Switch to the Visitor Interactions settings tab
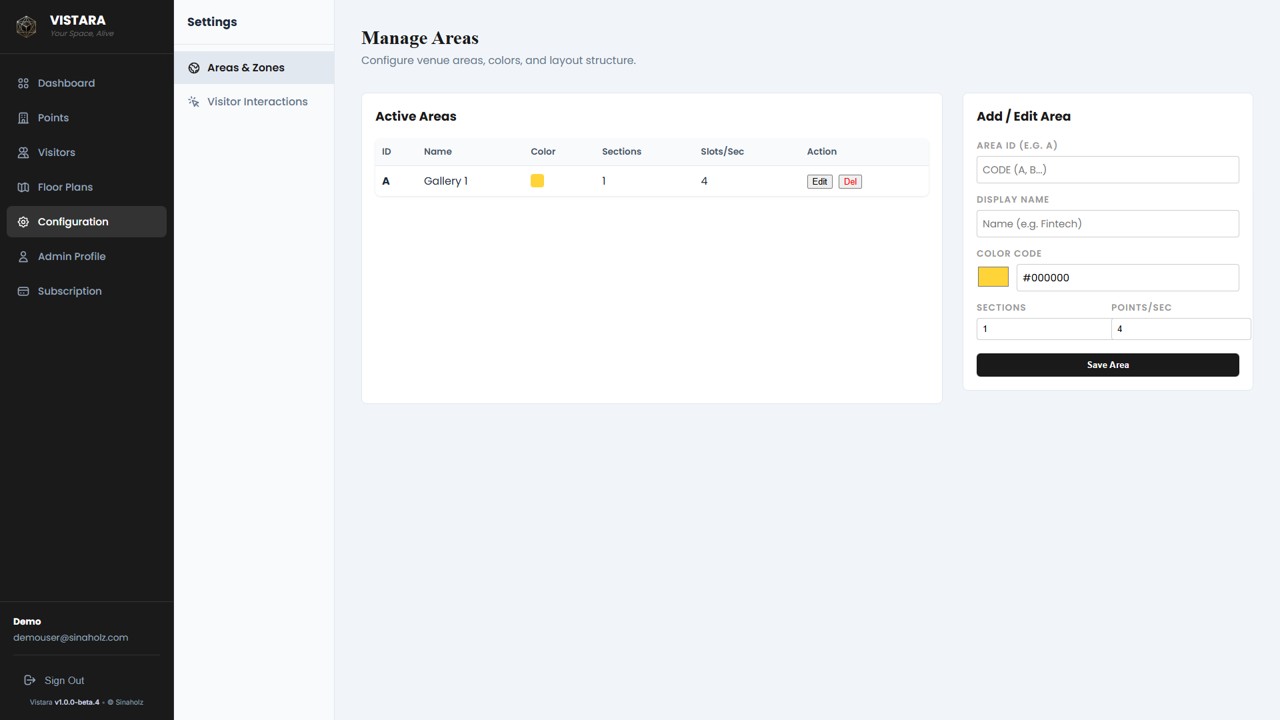The height and width of the screenshot is (720, 1280). tap(257, 101)
